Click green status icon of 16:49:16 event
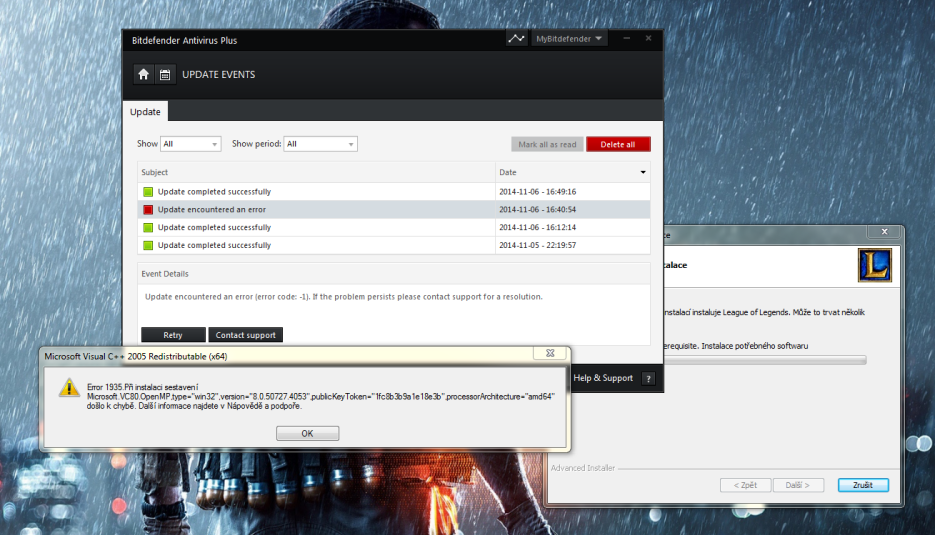Screen dimensions: 935x535 click(148, 191)
